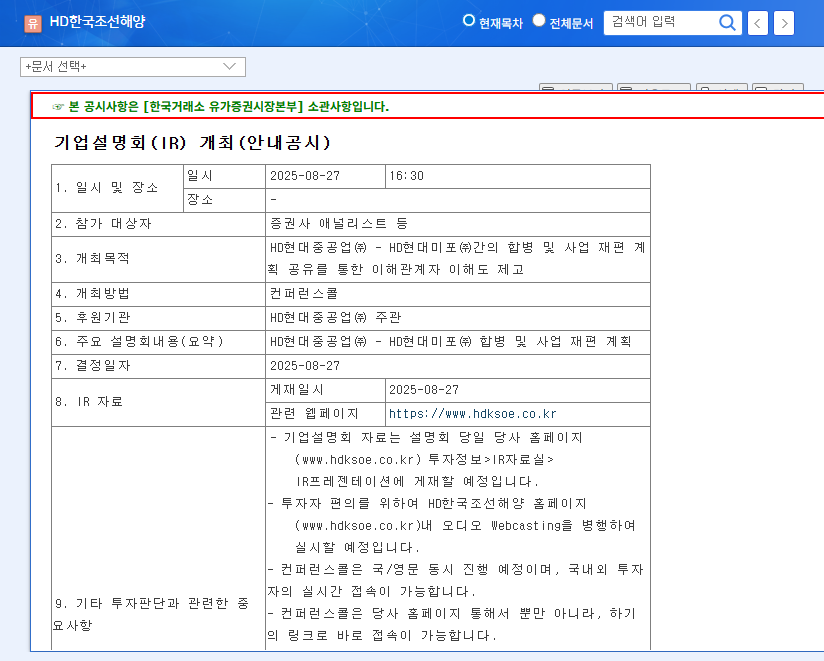The image size is (824, 661).
Task: Click the HD한국조선해양 company name header
Action: tap(97, 22)
